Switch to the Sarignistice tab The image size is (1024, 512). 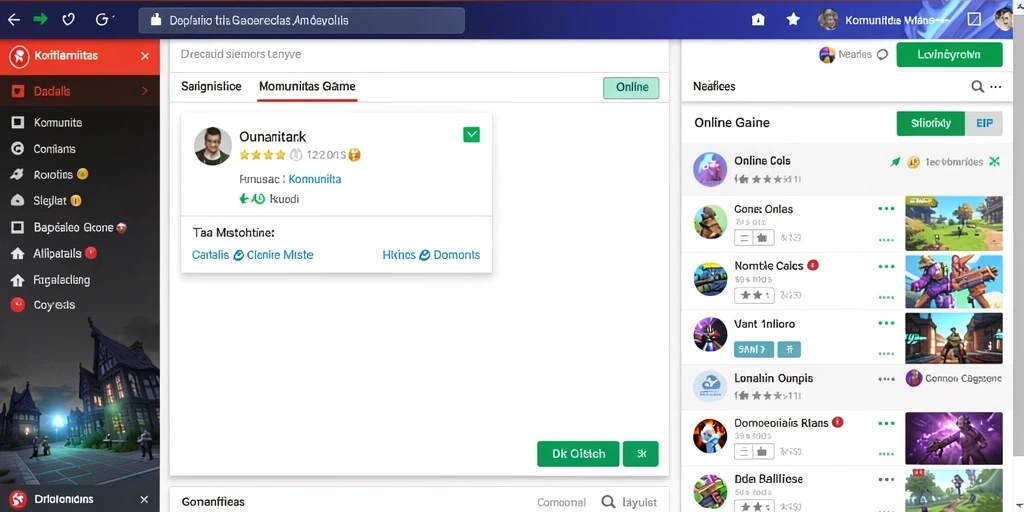coord(211,86)
